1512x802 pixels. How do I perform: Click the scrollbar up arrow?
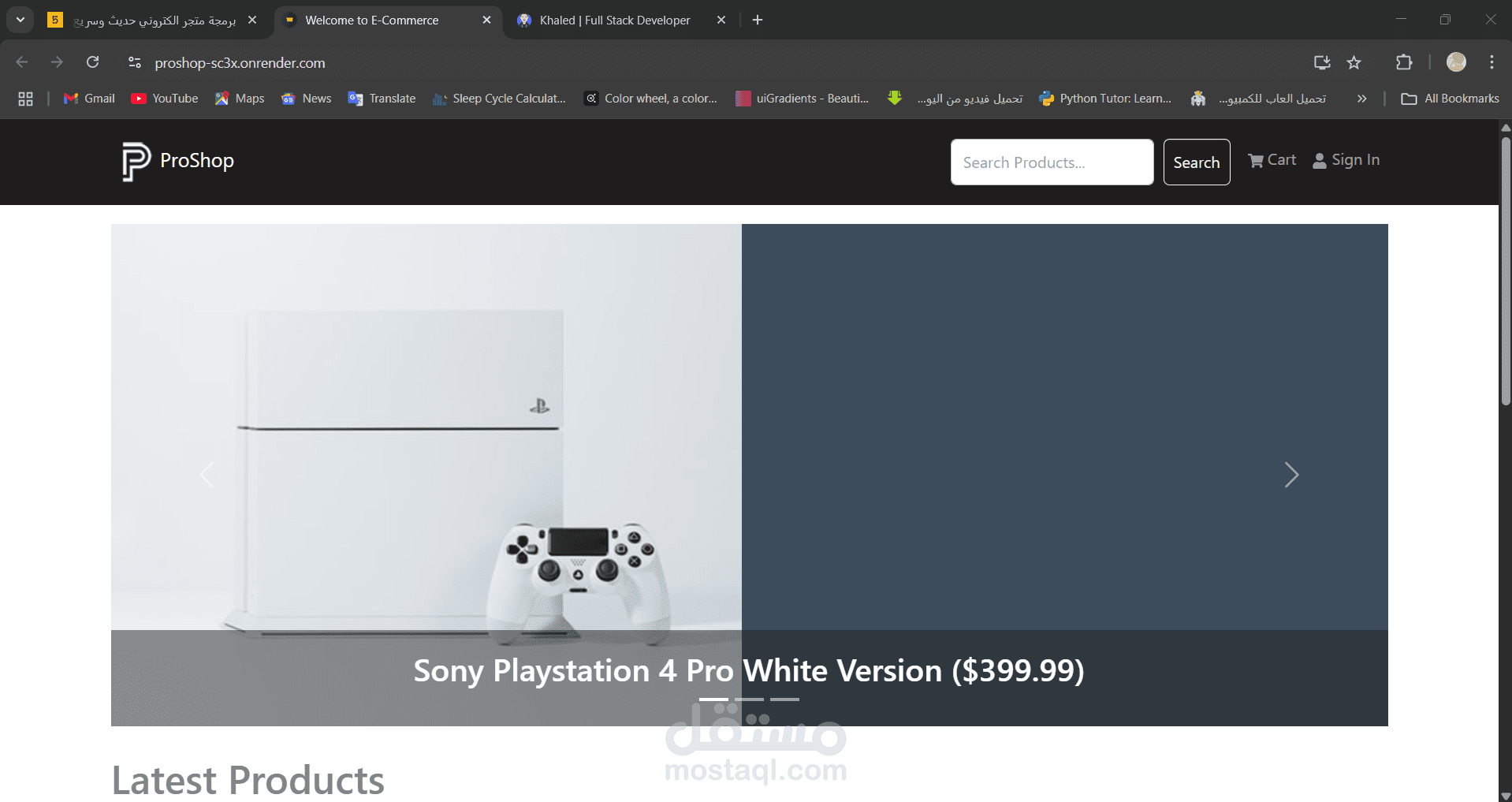tap(1506, 126)
